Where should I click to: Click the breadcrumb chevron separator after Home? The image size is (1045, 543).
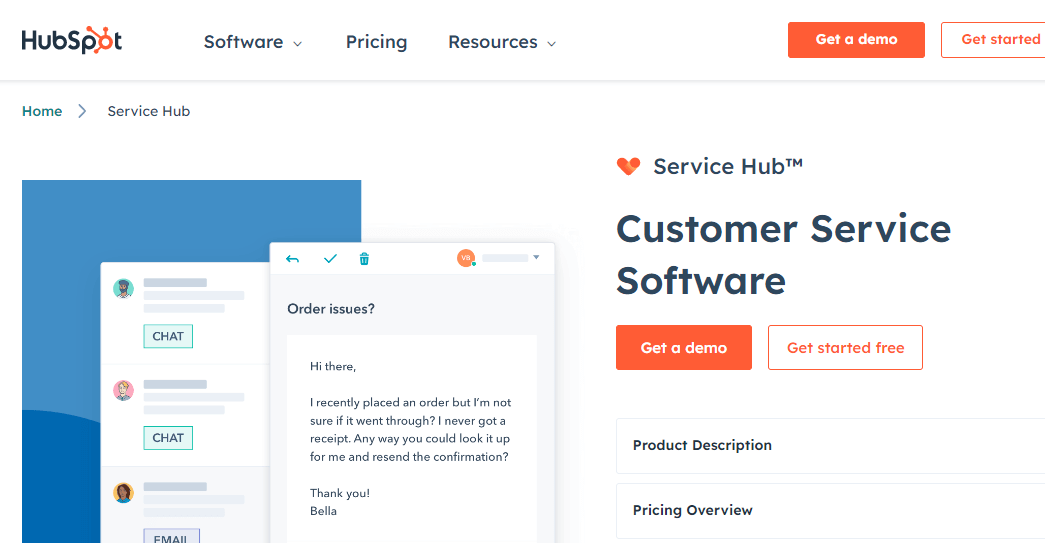(x=82, y=111)
